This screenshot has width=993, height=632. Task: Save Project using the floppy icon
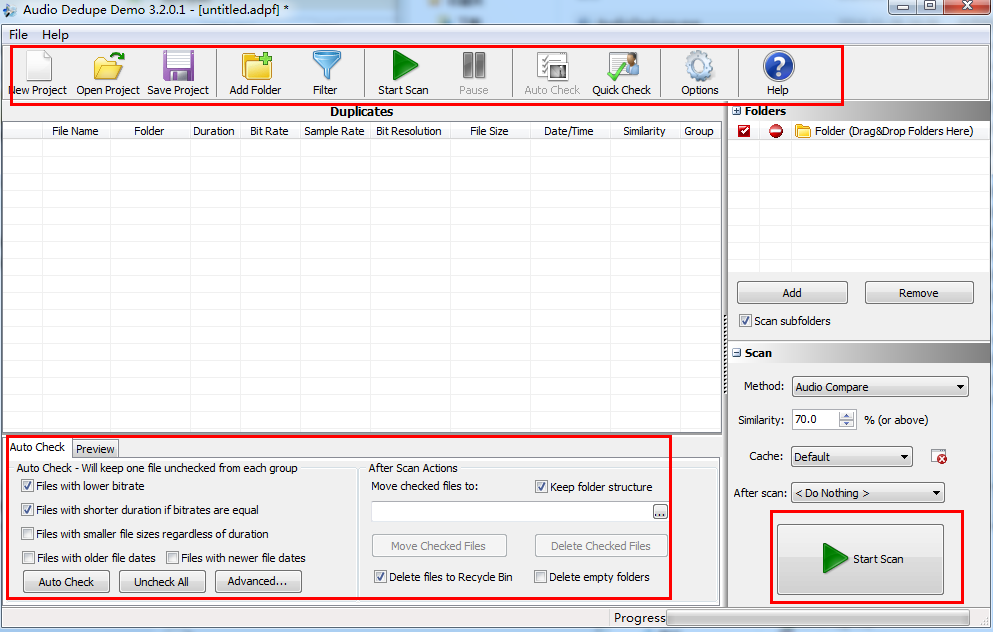click(178, 73)
